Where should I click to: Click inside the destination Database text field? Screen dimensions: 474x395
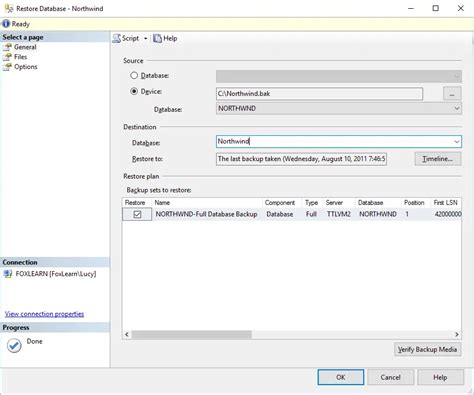[x=333, y=142]
